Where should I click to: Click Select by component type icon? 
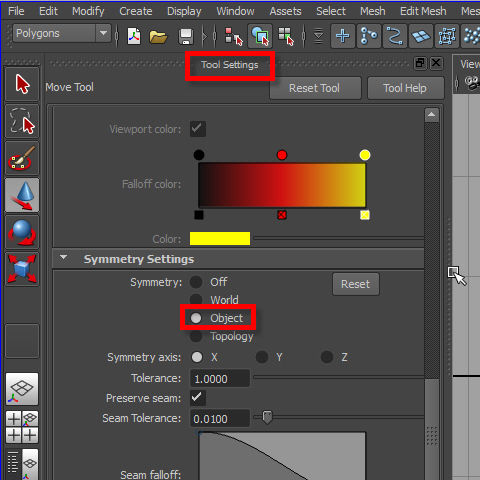coord(286,36)
